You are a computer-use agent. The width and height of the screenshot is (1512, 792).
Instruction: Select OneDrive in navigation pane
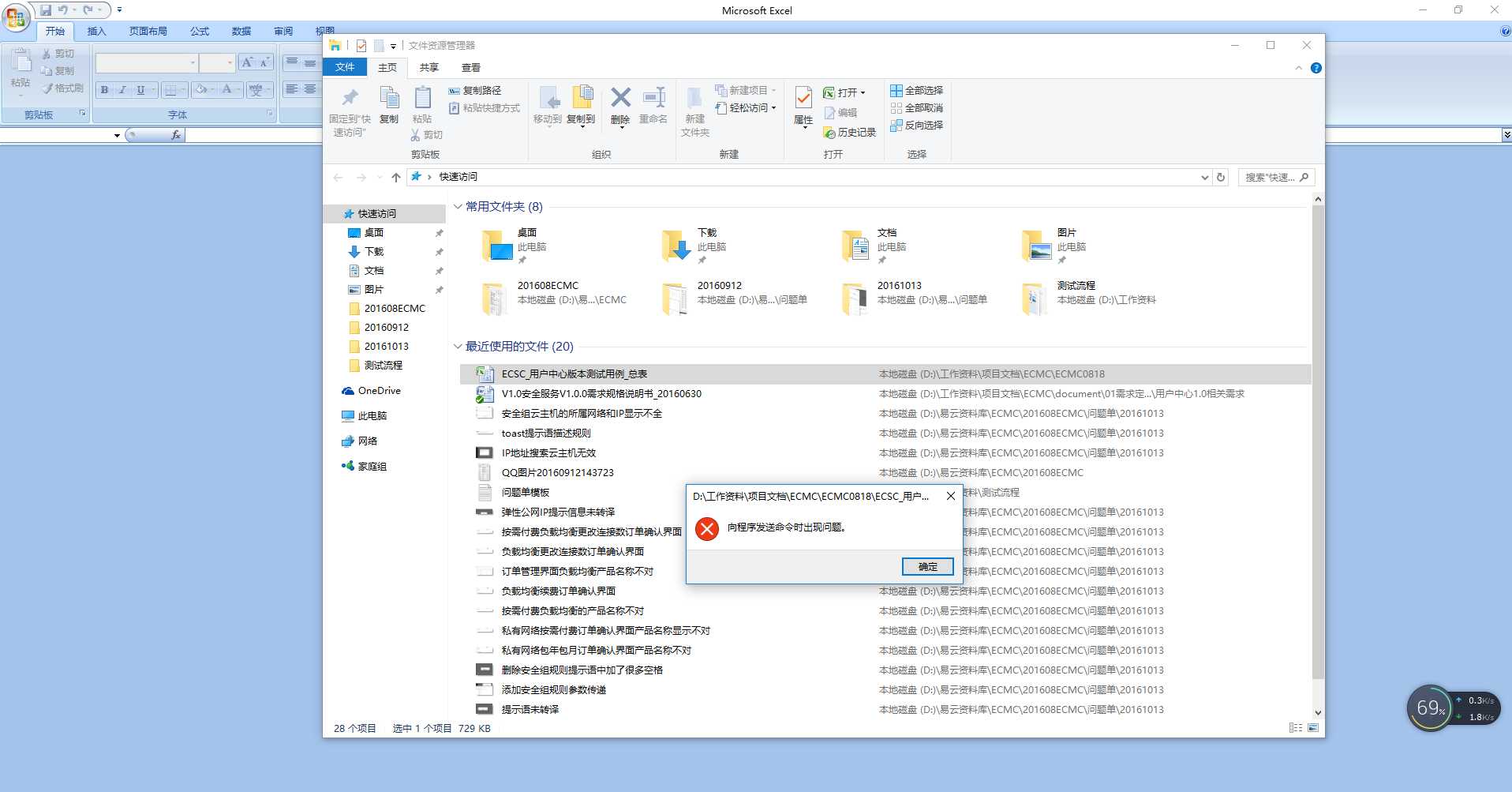[x=379, y=391]
